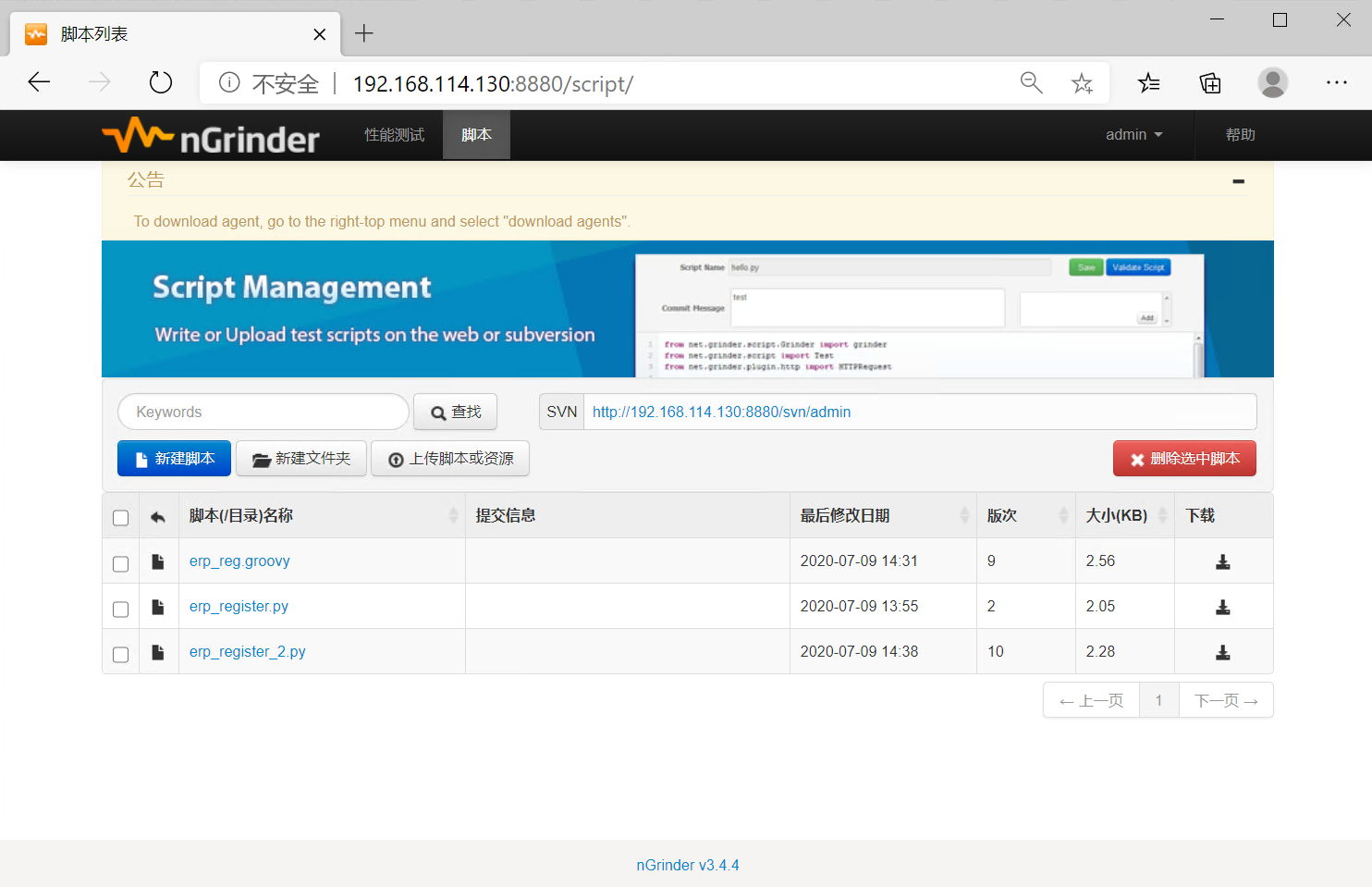Image resolution: width=1372 pixels, height=887 pixels.
Task: Refresh the browser page
Action: (x=161, y=83)
